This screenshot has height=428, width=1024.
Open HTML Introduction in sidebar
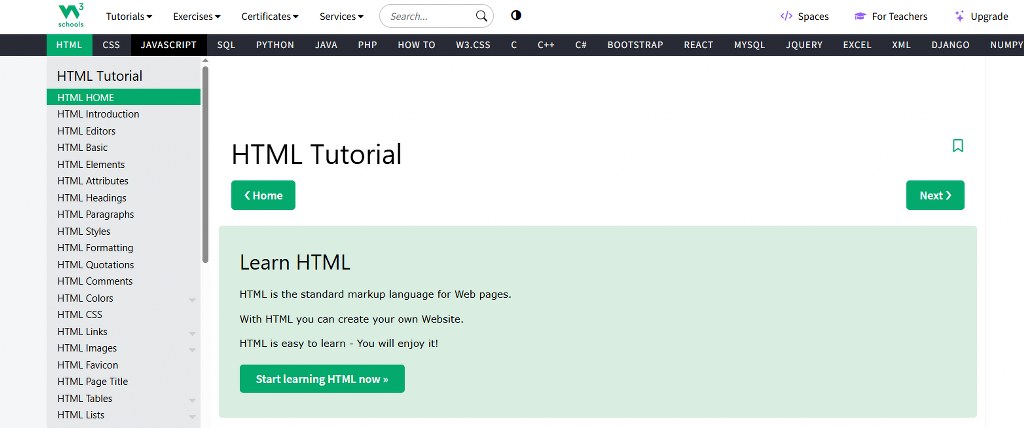point(123,114)
